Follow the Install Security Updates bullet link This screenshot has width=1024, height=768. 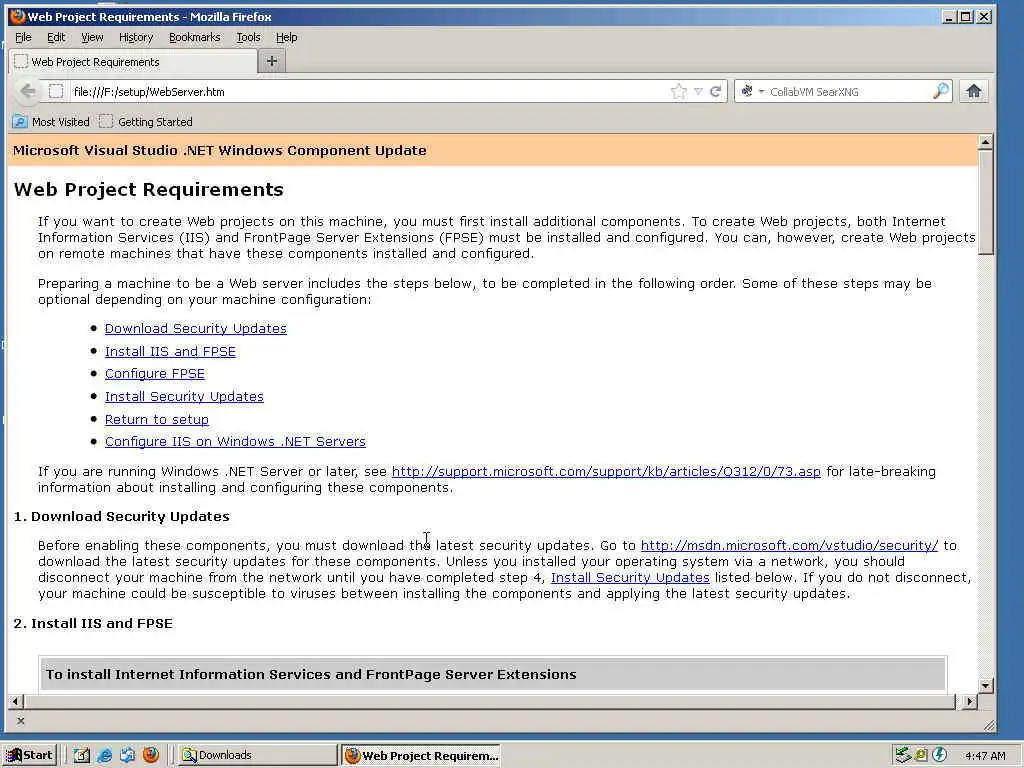coord(184,396)
